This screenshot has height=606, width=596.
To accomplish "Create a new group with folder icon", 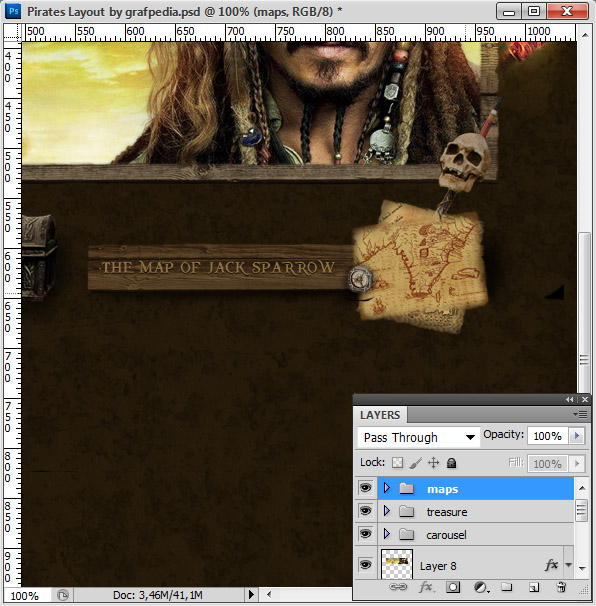I will click(507, 587).
